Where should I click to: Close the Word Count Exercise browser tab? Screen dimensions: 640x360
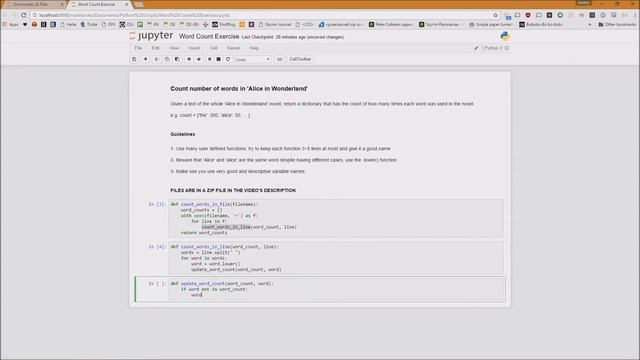[x=127, y=4]
